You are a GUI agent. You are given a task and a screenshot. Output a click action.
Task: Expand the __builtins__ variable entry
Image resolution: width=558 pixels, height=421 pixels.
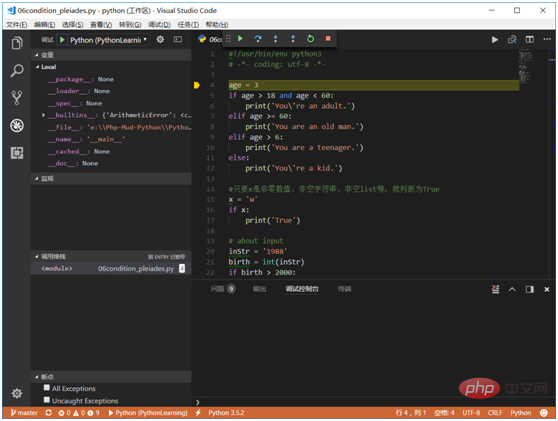43,115
